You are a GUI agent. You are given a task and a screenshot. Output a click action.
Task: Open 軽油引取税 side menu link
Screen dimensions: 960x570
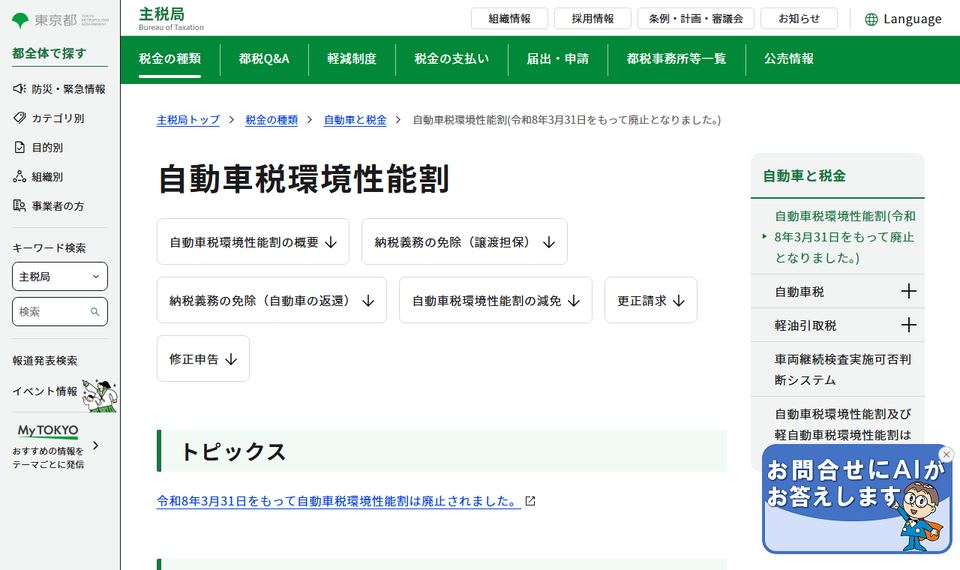point(805,326)
